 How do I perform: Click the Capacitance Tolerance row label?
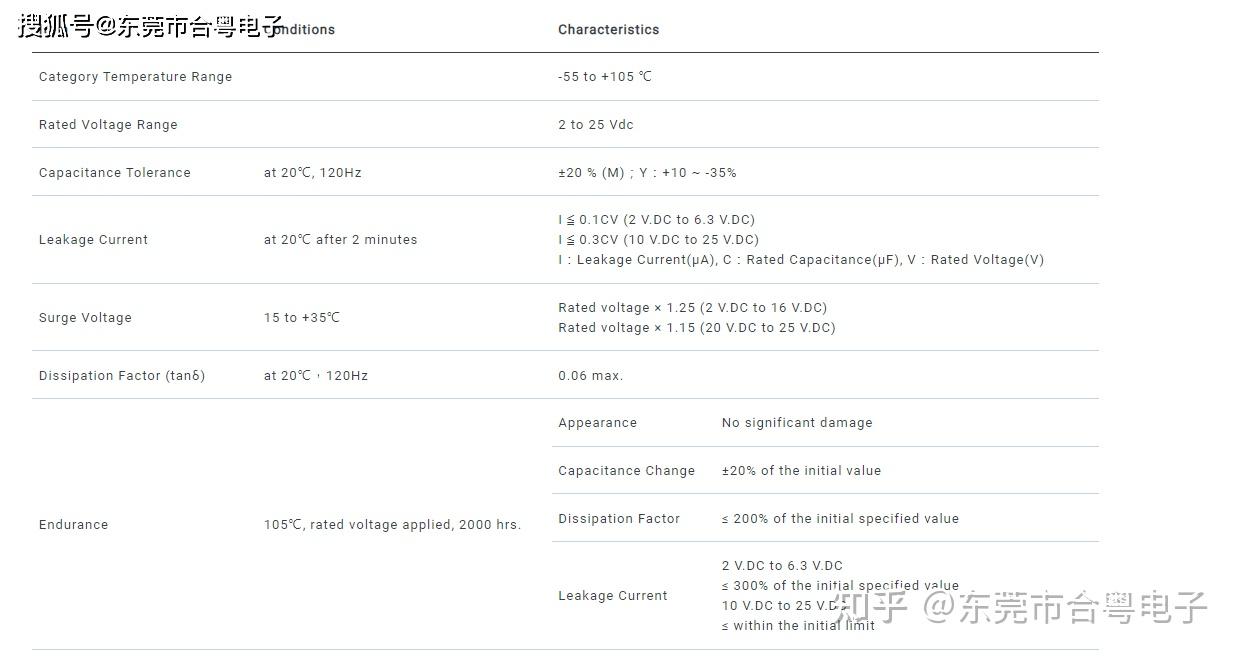click(x=114, y=173)
